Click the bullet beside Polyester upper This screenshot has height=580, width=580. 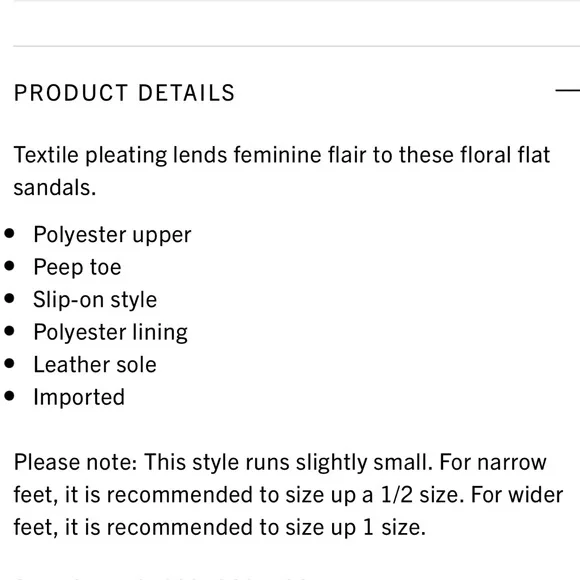click(9, 233)
